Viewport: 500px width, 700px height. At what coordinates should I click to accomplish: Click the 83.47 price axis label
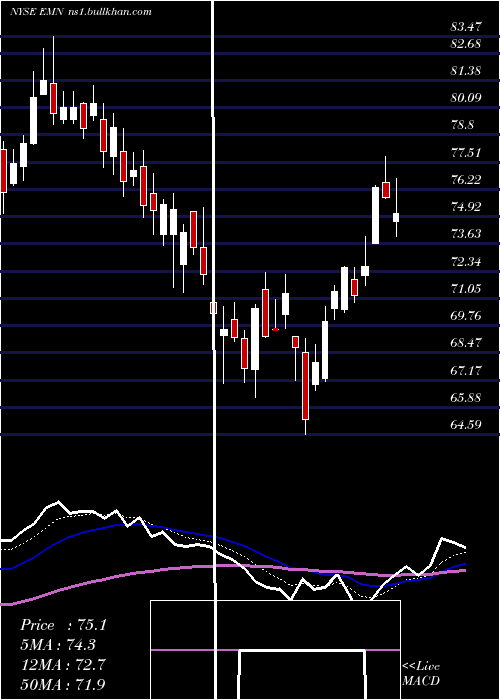(x=466, y=27)
